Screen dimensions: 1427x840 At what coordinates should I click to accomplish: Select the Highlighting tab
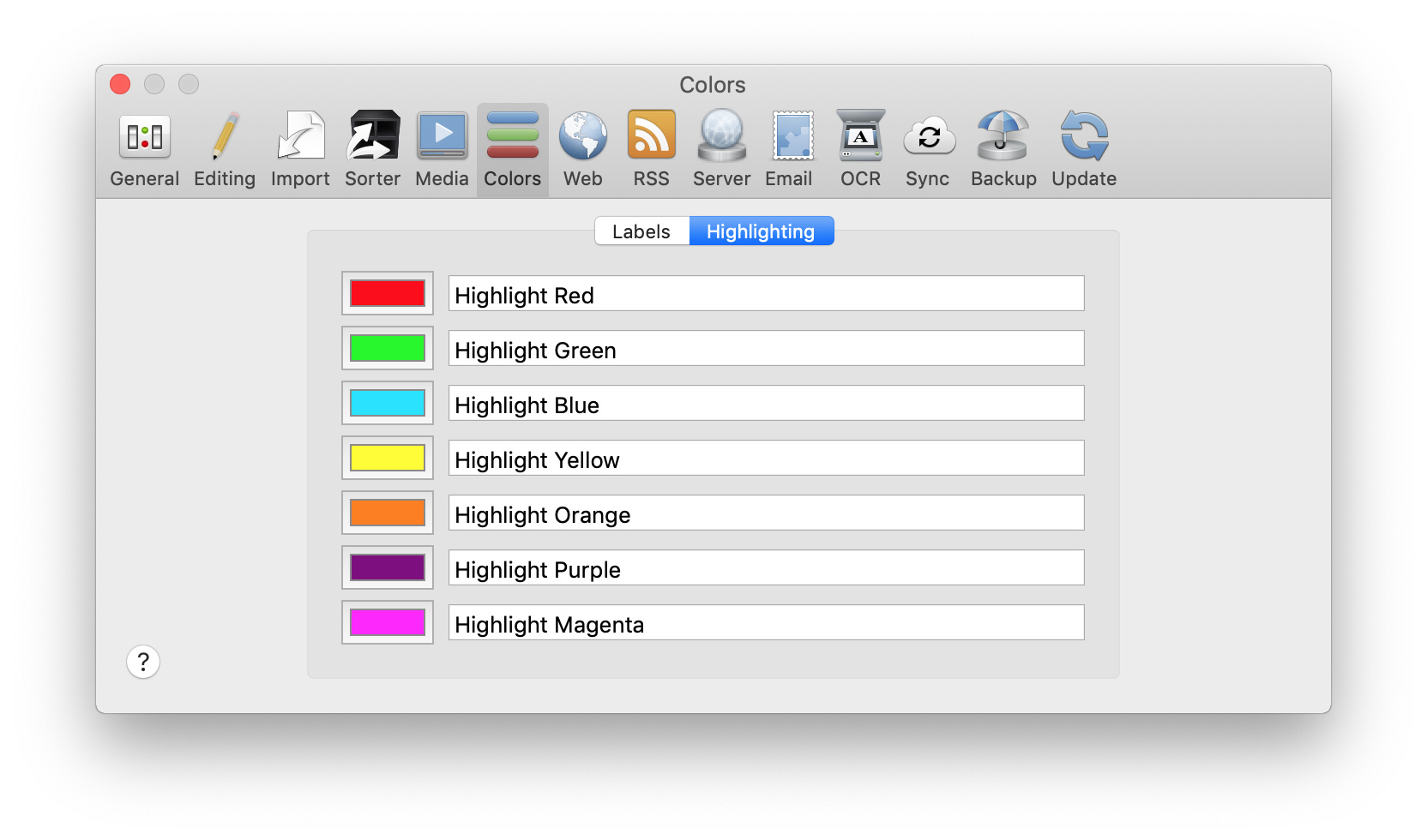[761, 231]
